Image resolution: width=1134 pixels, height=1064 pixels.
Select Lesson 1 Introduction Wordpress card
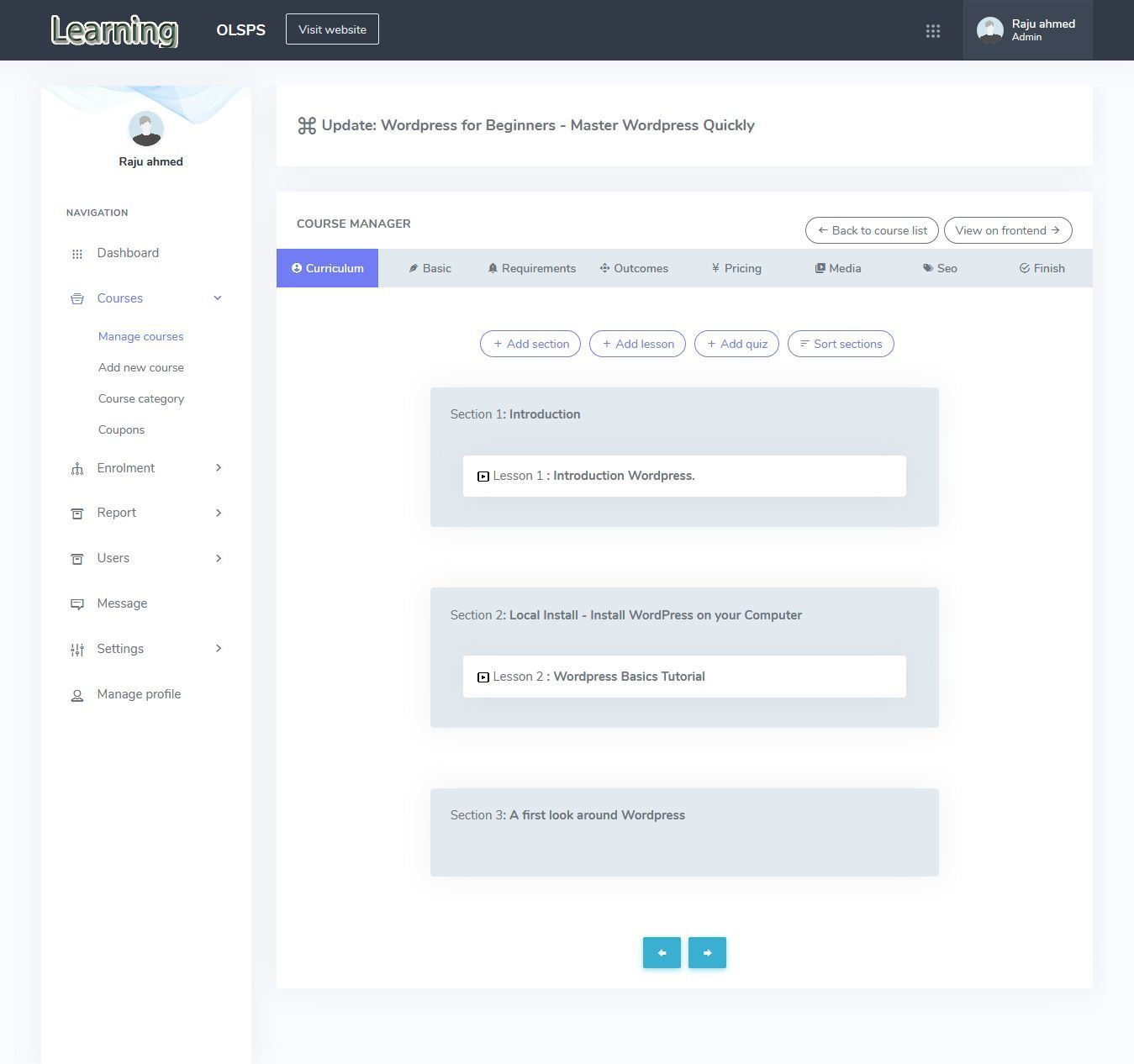coord(684,476)
